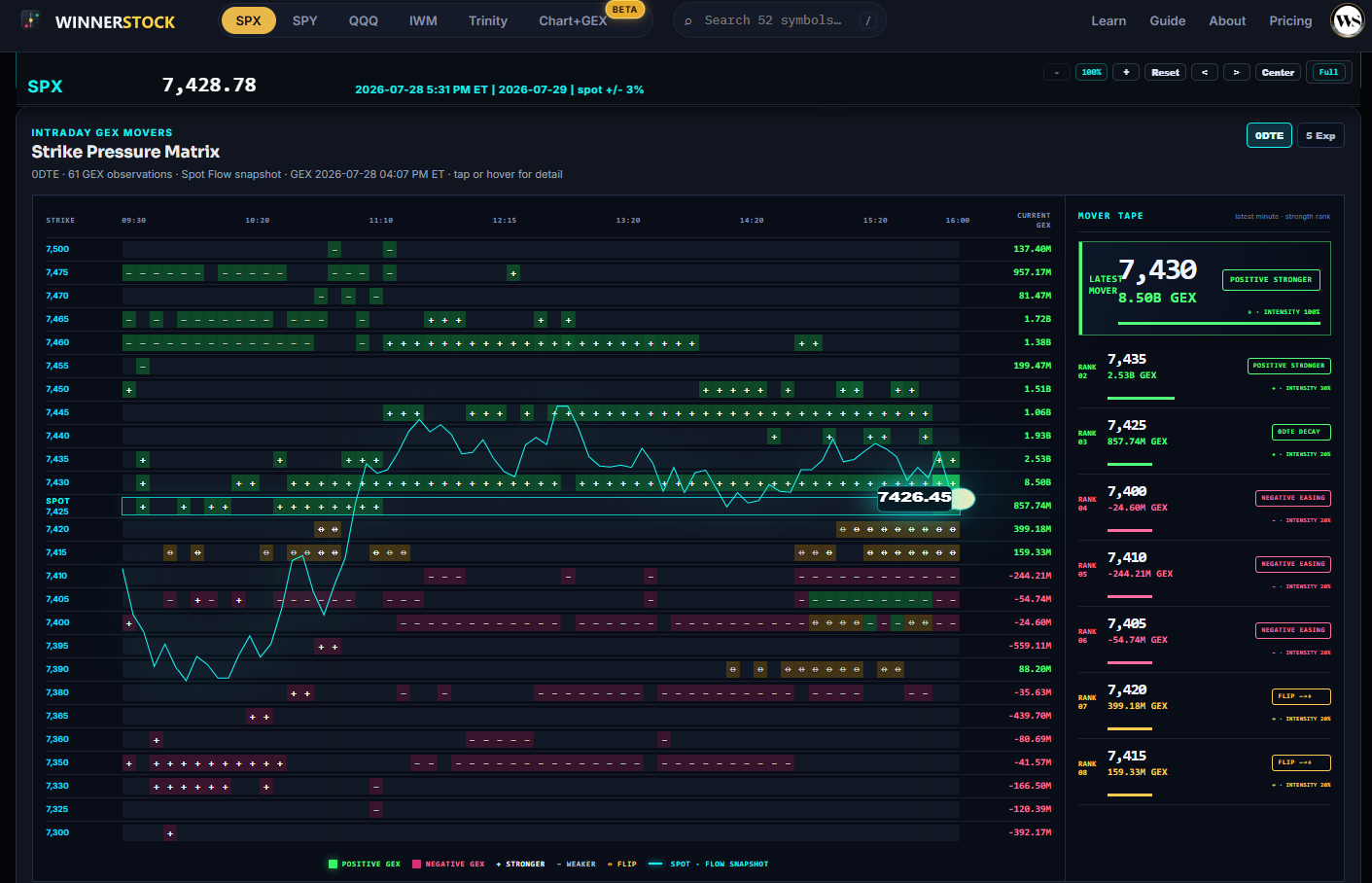Select the 5 Exp expiration toggle
1372x883 pixels.
point(1320,135)
